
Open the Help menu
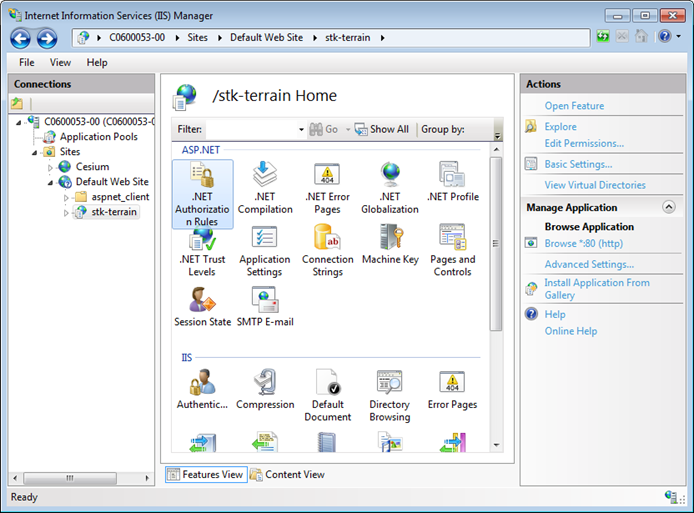(97, 62)
